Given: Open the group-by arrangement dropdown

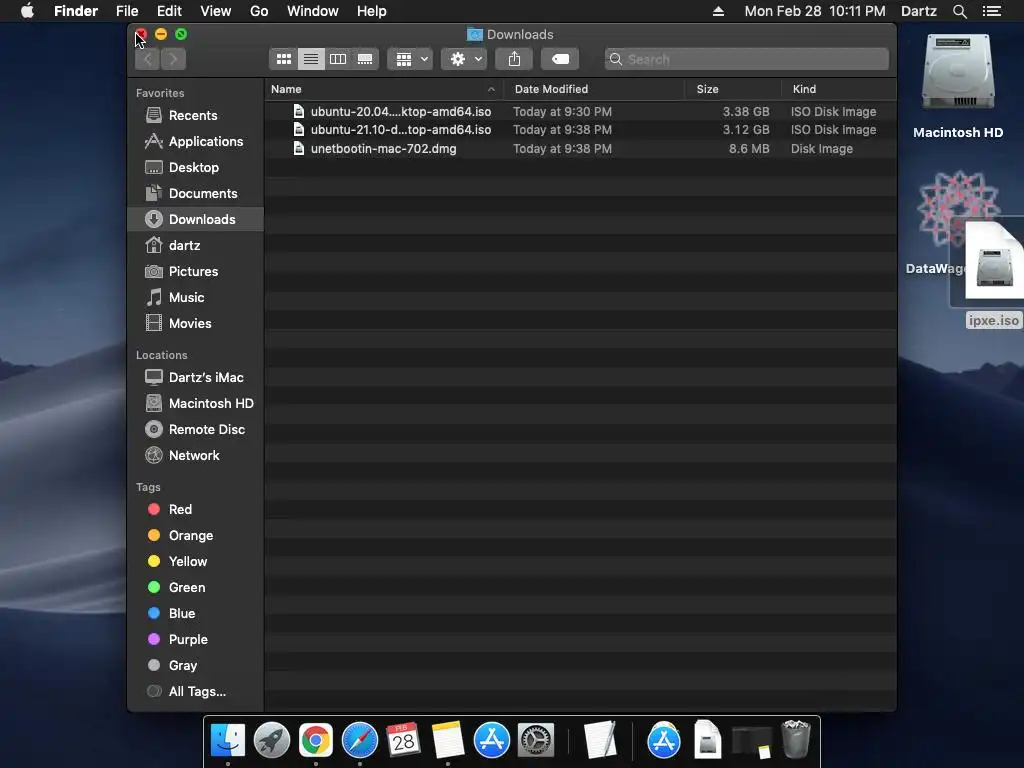Looking at the screenshot, I should 410,59.
